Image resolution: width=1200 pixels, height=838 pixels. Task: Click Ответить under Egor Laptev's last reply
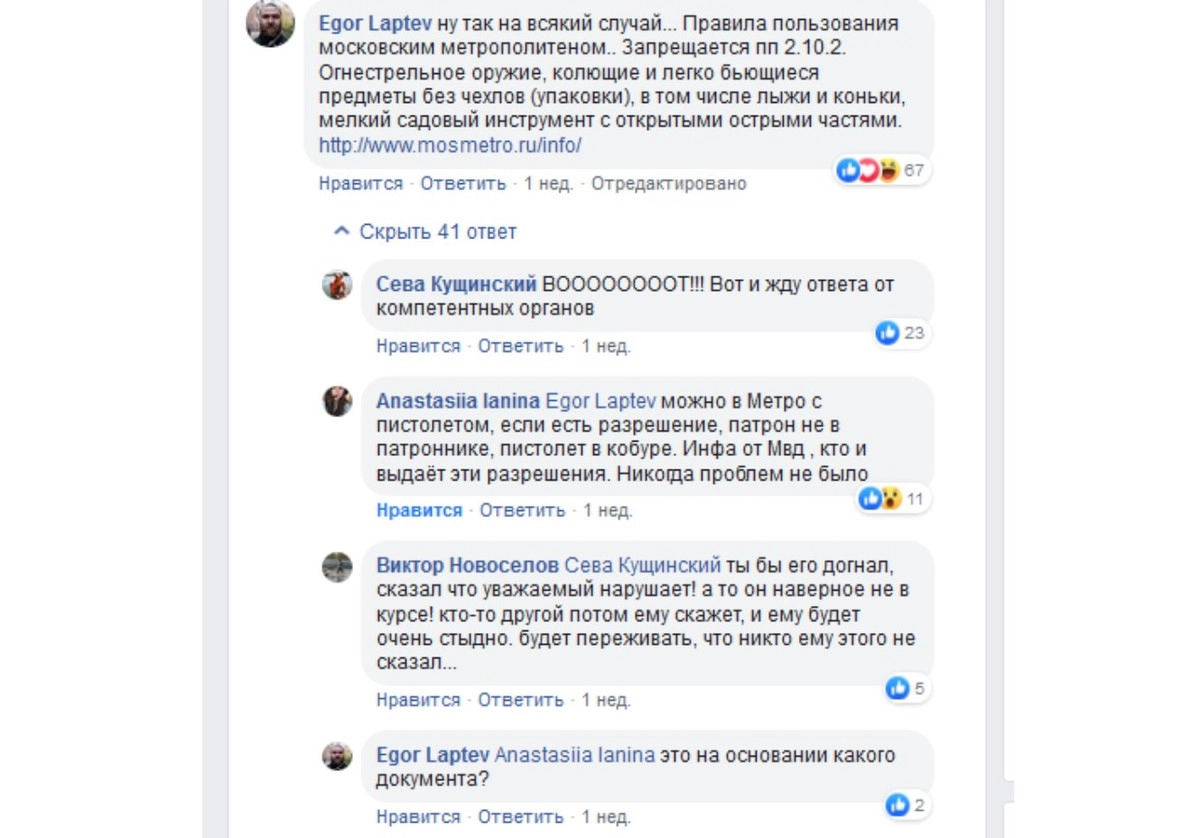[x=520, y=817]
